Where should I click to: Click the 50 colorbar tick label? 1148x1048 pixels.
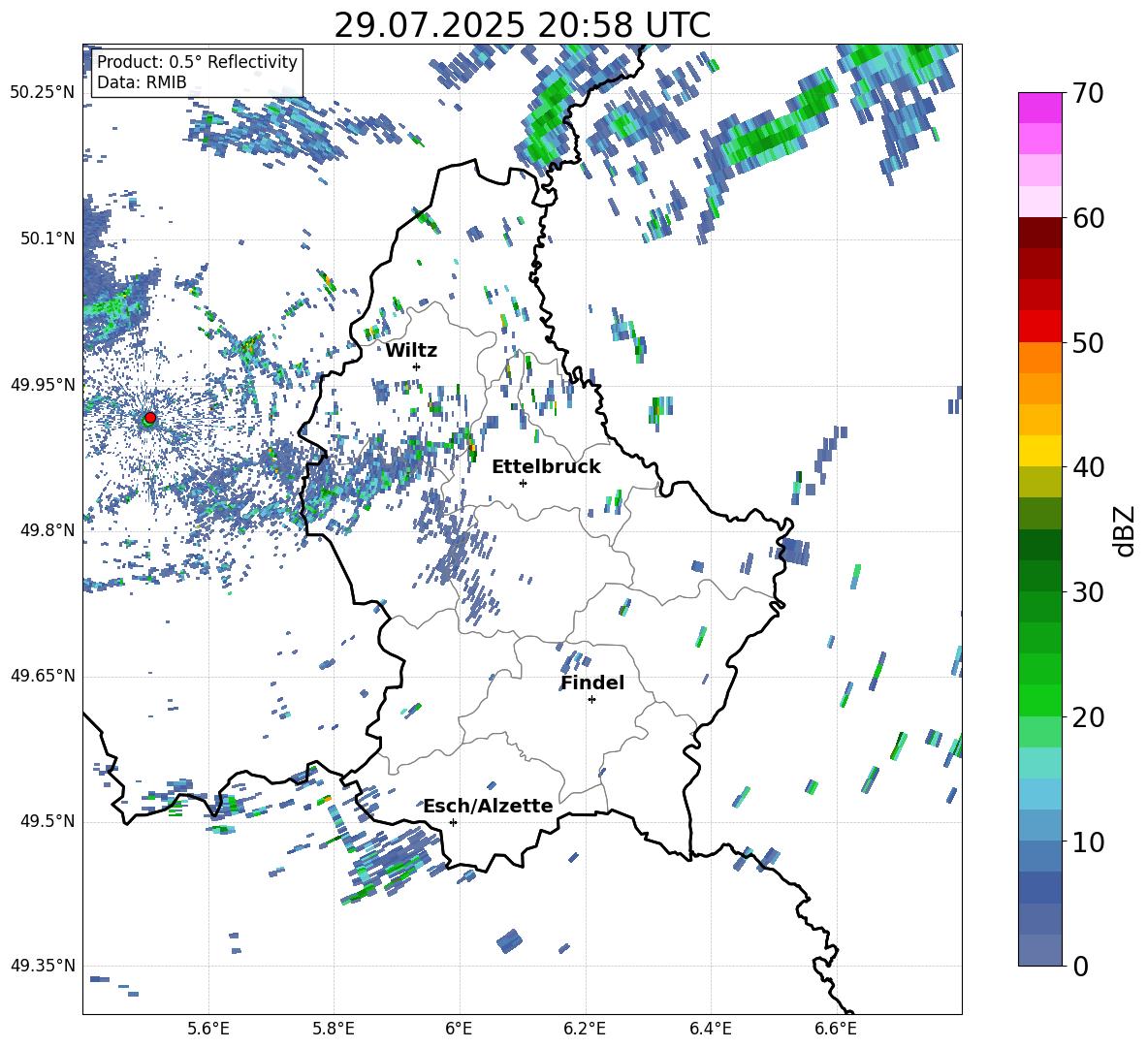pos(1088,342)
